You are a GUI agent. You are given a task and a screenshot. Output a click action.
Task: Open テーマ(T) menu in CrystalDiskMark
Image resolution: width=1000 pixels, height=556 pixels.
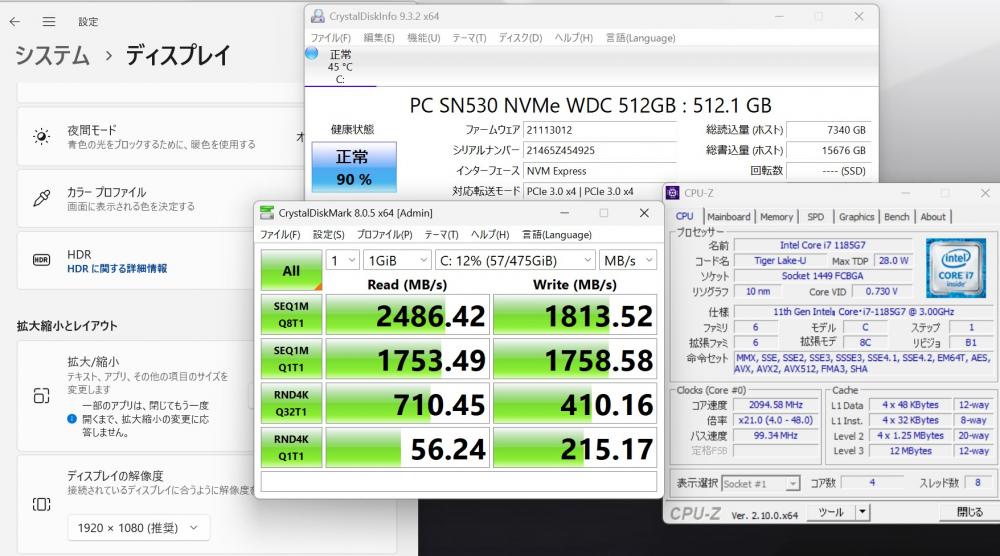441,235
